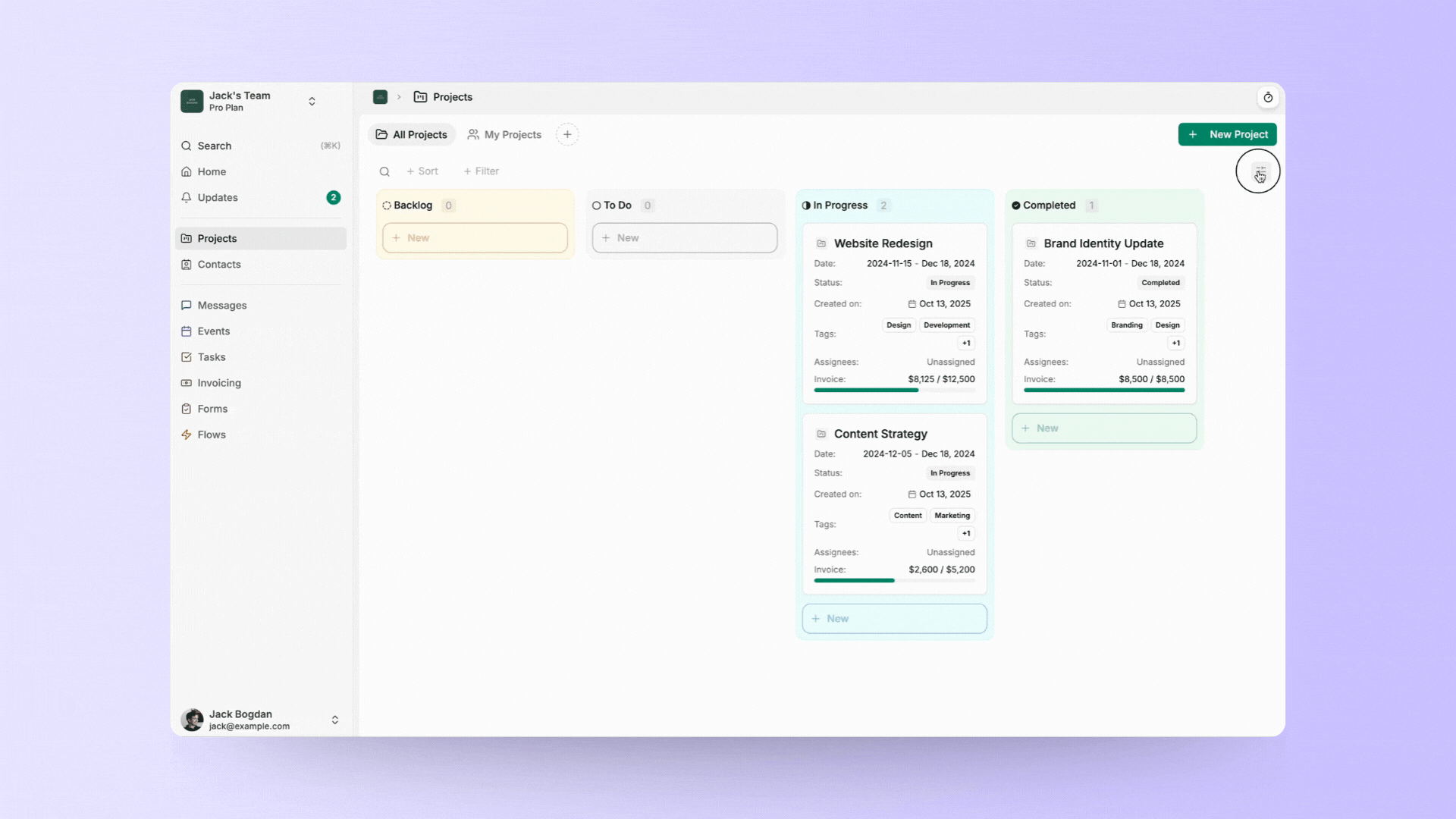Open the Brand Identity Update card title
The image size is (1456, 819).
(x=1103, y=243)
